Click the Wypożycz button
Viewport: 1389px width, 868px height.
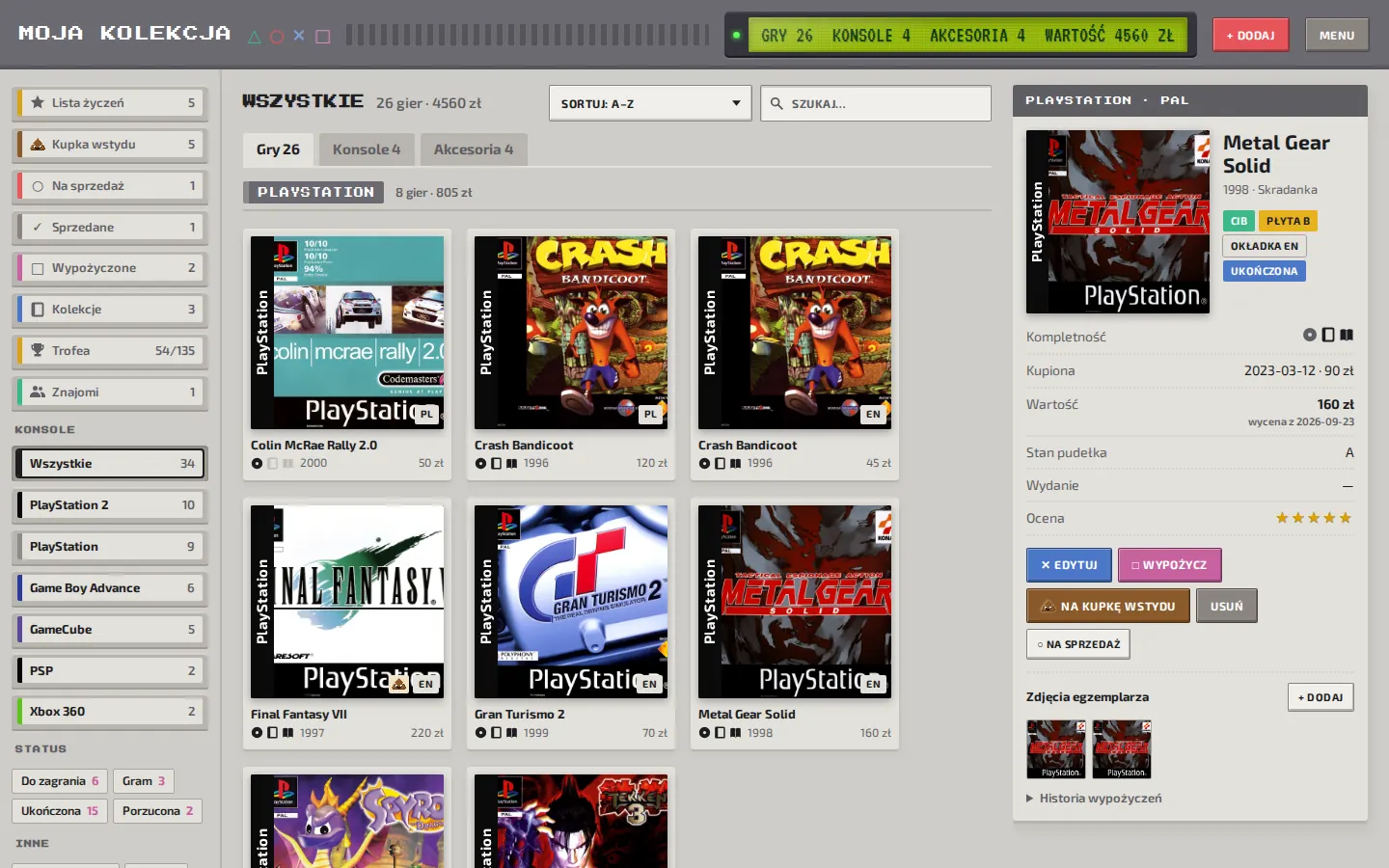[1170, 565]
